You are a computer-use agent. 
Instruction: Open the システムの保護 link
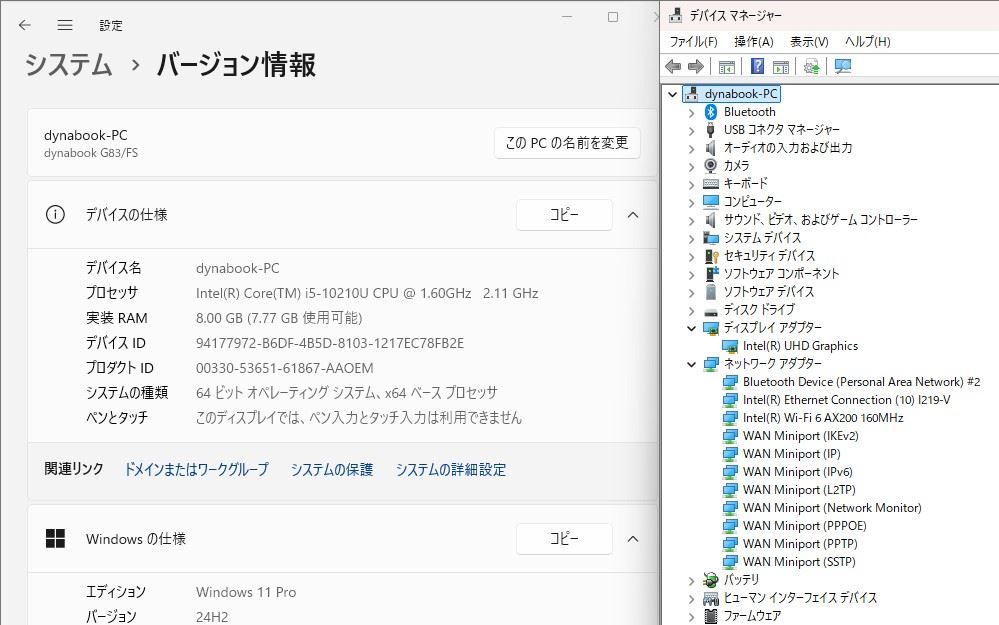332,470
